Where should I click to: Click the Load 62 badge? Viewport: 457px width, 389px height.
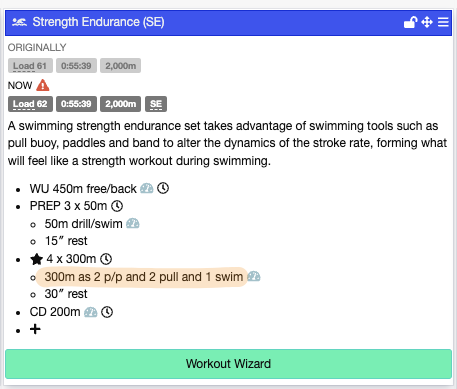[30, 104]
